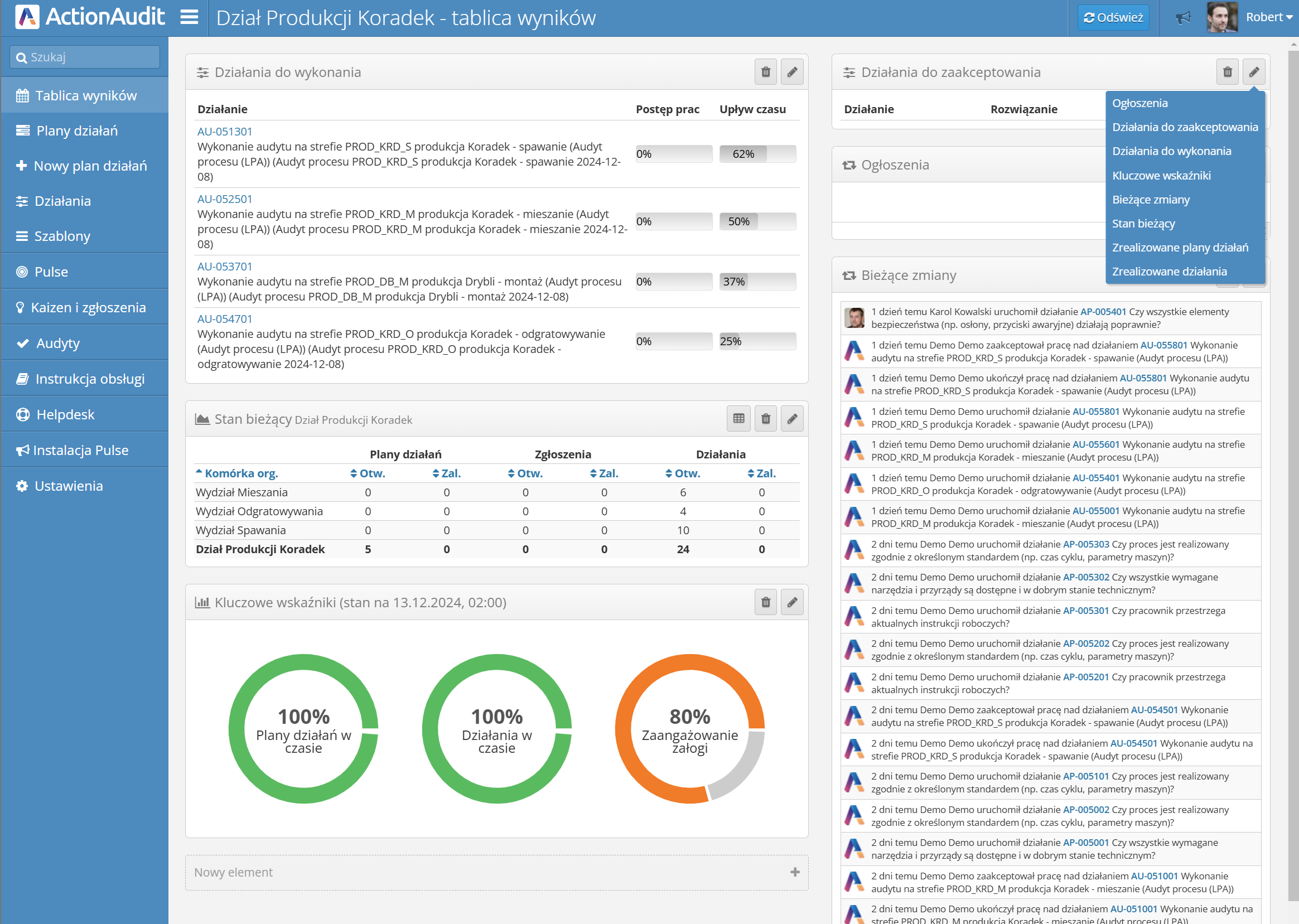Open announcements megaphone icon in header

point(1183,18)
